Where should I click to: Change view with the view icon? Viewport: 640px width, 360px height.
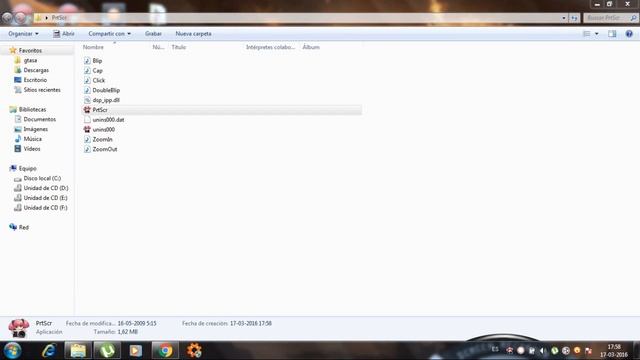coord(587,34)
